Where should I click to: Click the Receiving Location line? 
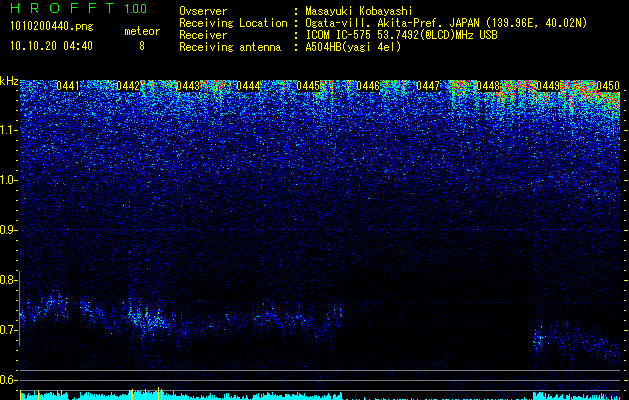coord(383,23)
